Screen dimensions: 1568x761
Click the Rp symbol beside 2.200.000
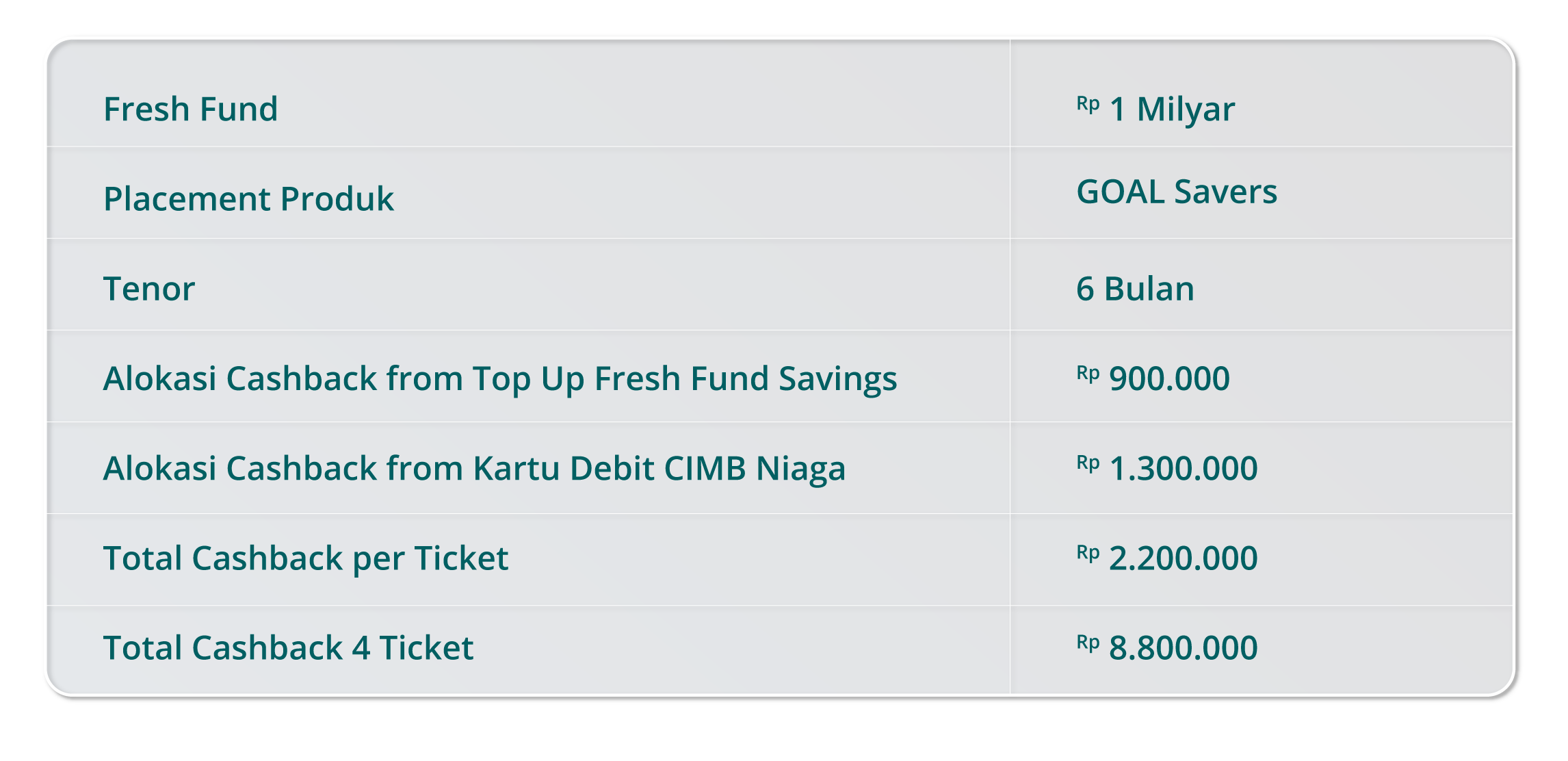pyautogui.click(x=1088, y=552)
